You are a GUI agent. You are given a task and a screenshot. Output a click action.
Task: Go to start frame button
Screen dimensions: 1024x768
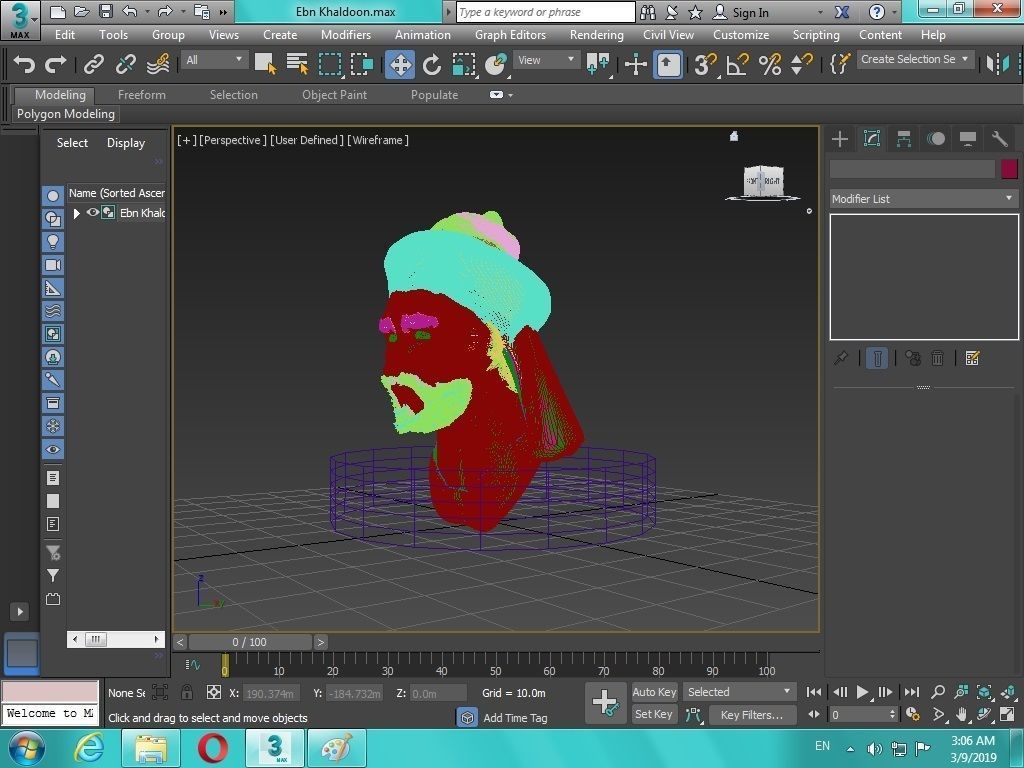tap(814, 692)
